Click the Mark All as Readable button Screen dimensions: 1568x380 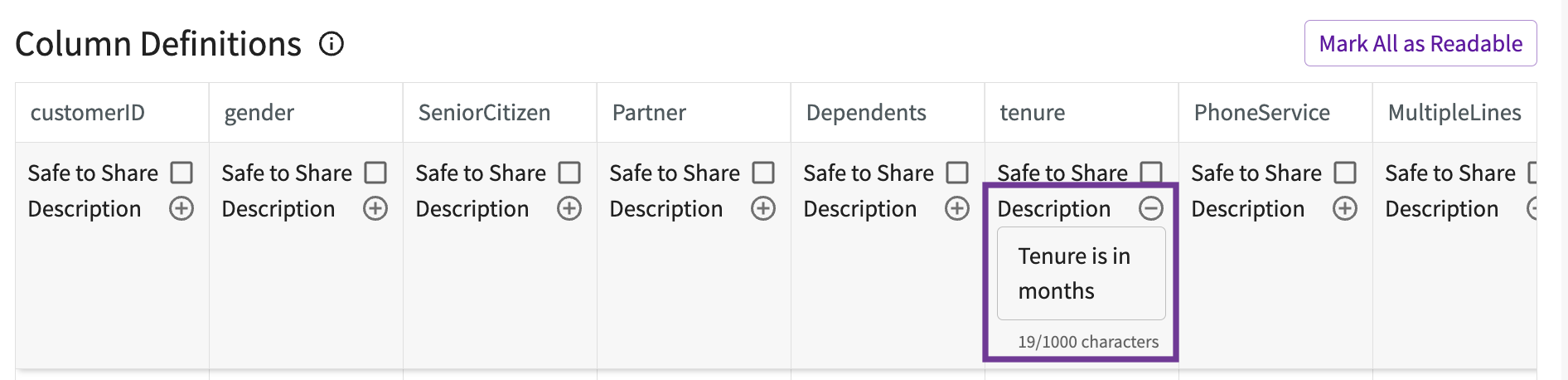(1420, 43)
